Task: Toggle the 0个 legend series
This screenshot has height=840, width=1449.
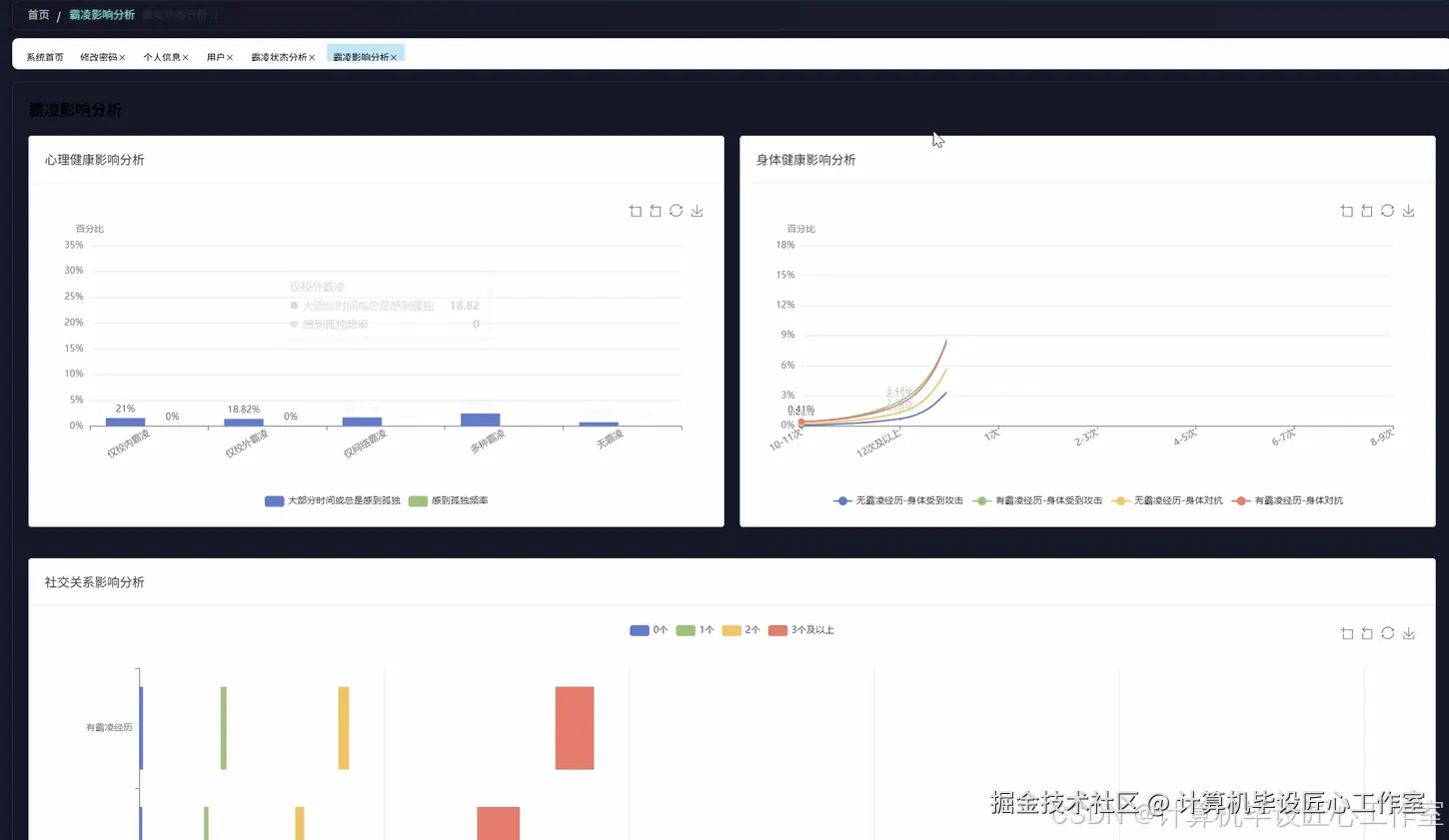Action: (x=649, y=630)
